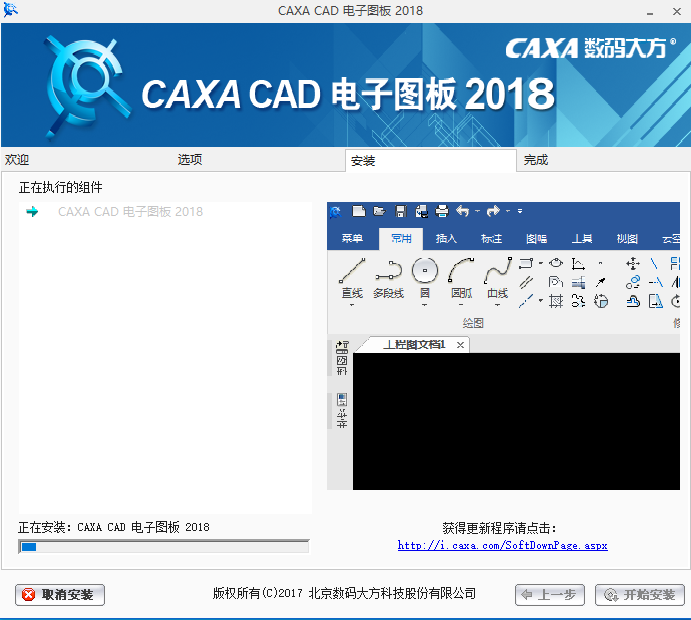The height and width of the screenshot is (620, 691).
Task: Switch to the 欢迎 welcome step tab
Action: pos(17,160)
